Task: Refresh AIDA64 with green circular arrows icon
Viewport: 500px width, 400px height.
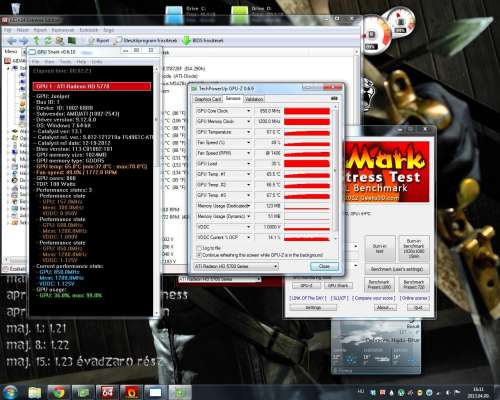Action: point(48,41)
